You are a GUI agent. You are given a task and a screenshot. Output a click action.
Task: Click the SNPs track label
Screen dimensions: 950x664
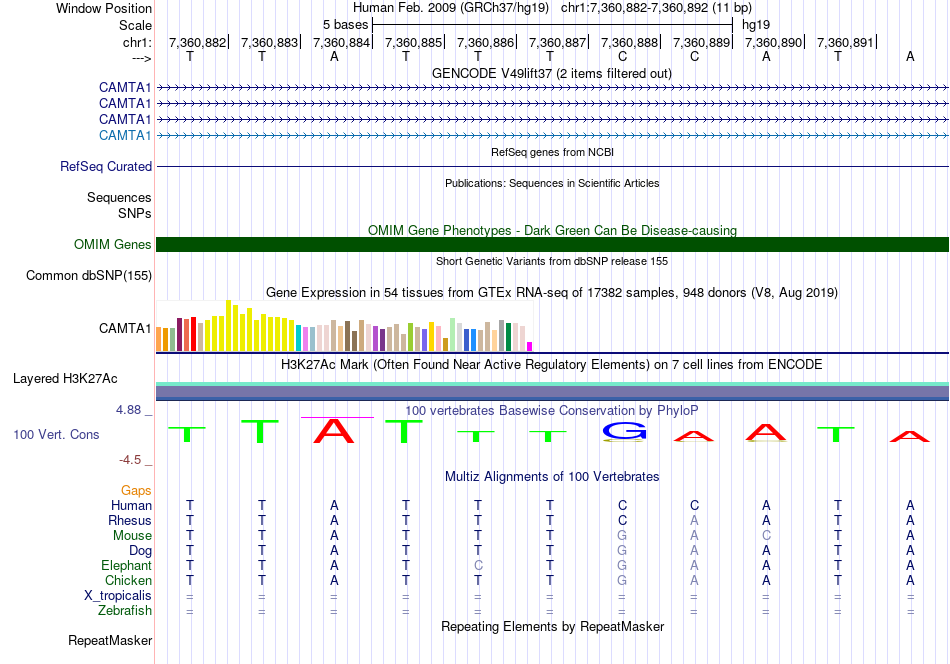pos(135,213)
